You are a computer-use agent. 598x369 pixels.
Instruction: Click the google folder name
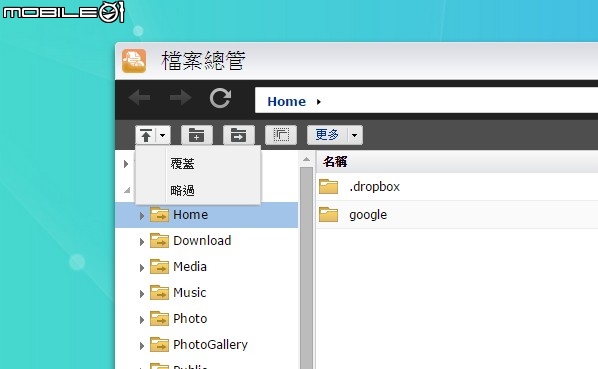(368, 215)
